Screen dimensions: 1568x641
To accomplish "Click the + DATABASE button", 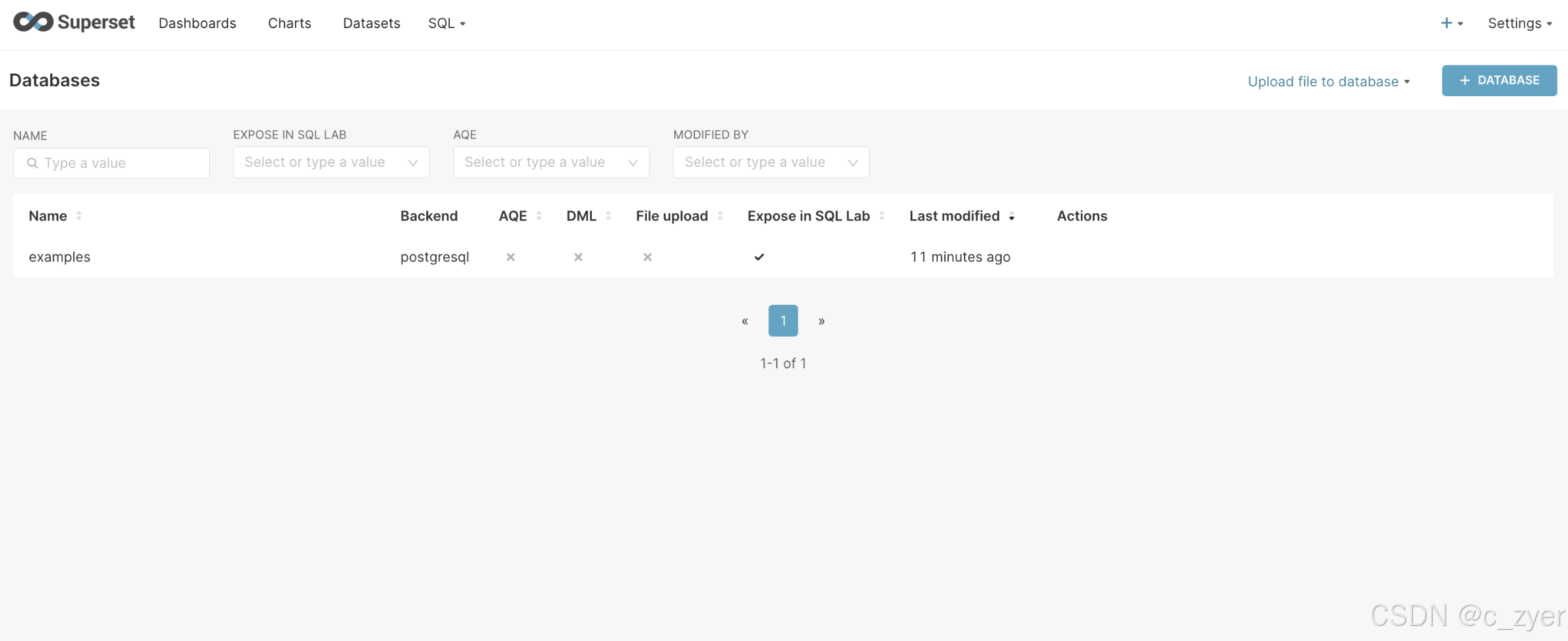I will (1499, 80).
